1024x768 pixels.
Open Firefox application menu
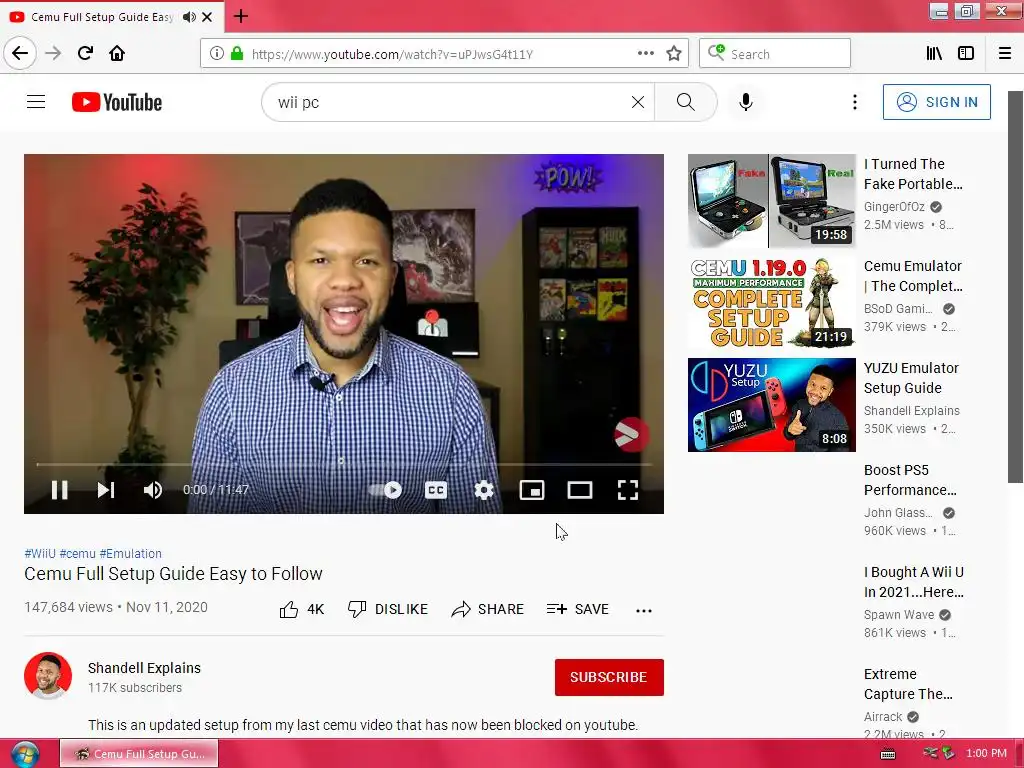coord(1005,54)
